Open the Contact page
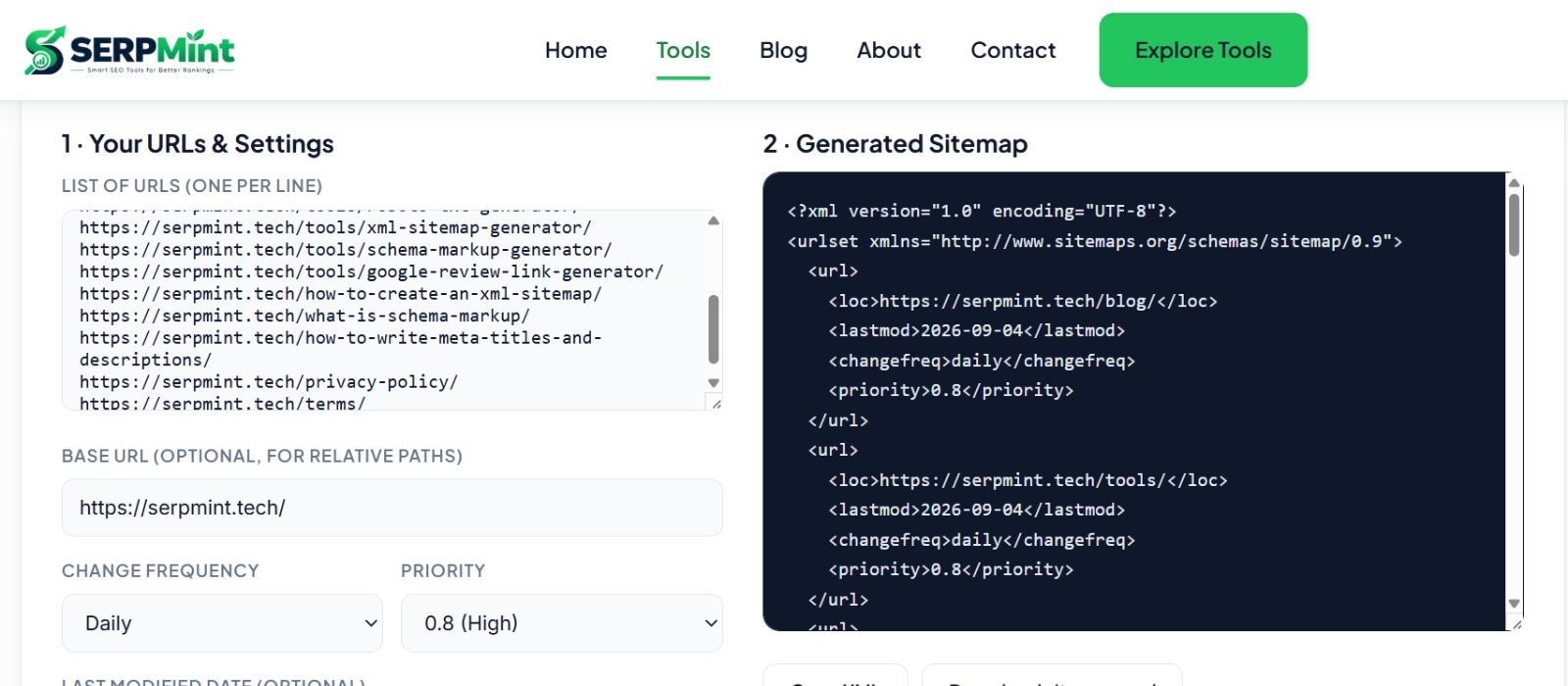This screenshot has width=1568, height=686. click(1013, 50)
